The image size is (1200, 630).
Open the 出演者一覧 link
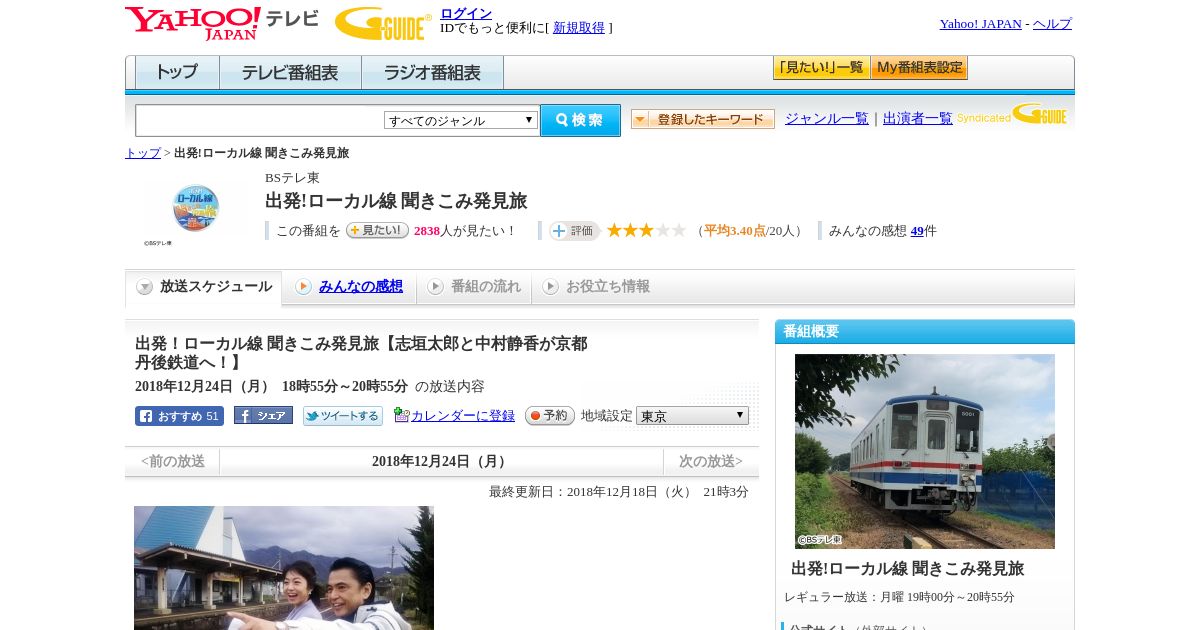click(918, 119)
